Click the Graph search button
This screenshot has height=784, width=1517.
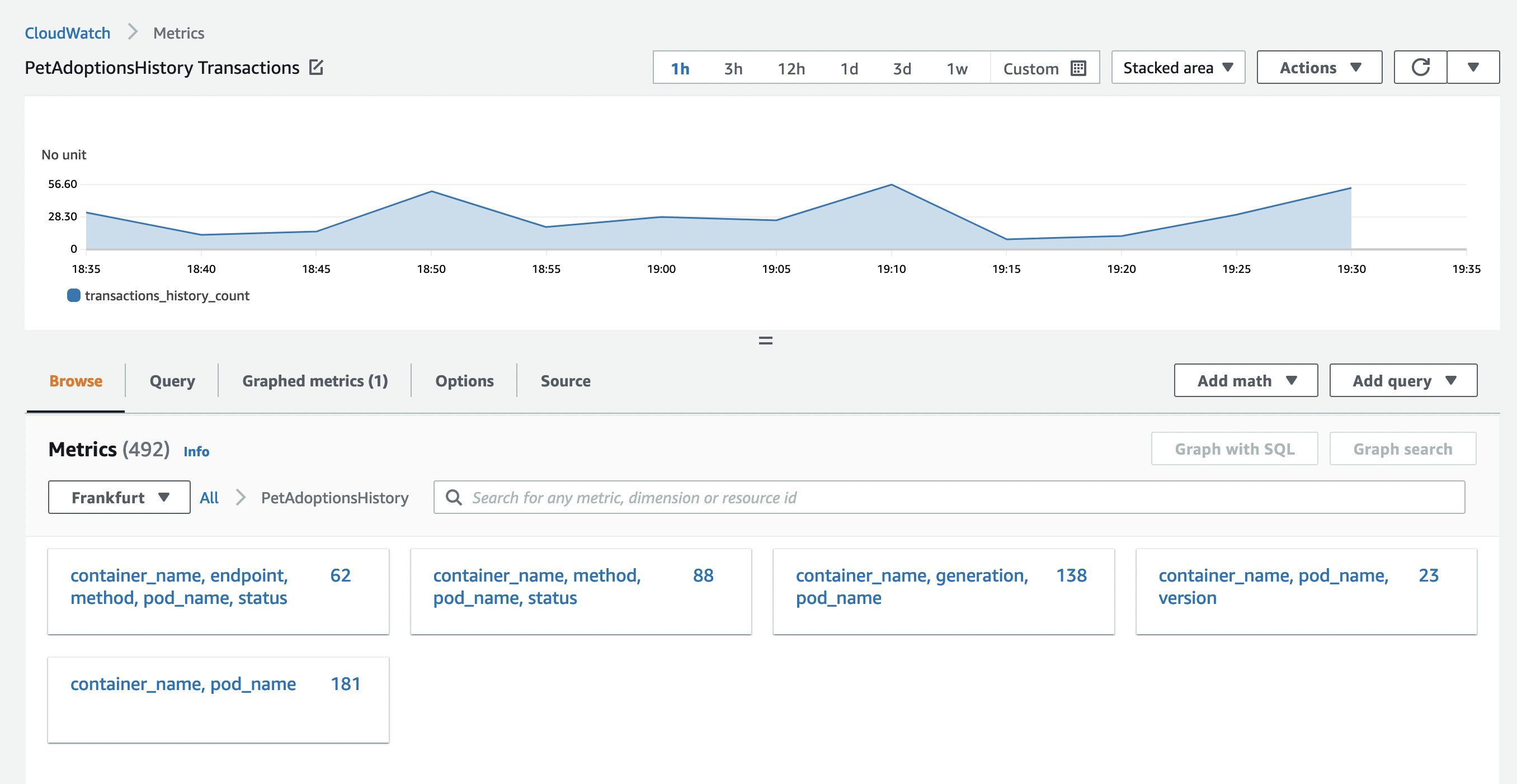point(1403,448)
